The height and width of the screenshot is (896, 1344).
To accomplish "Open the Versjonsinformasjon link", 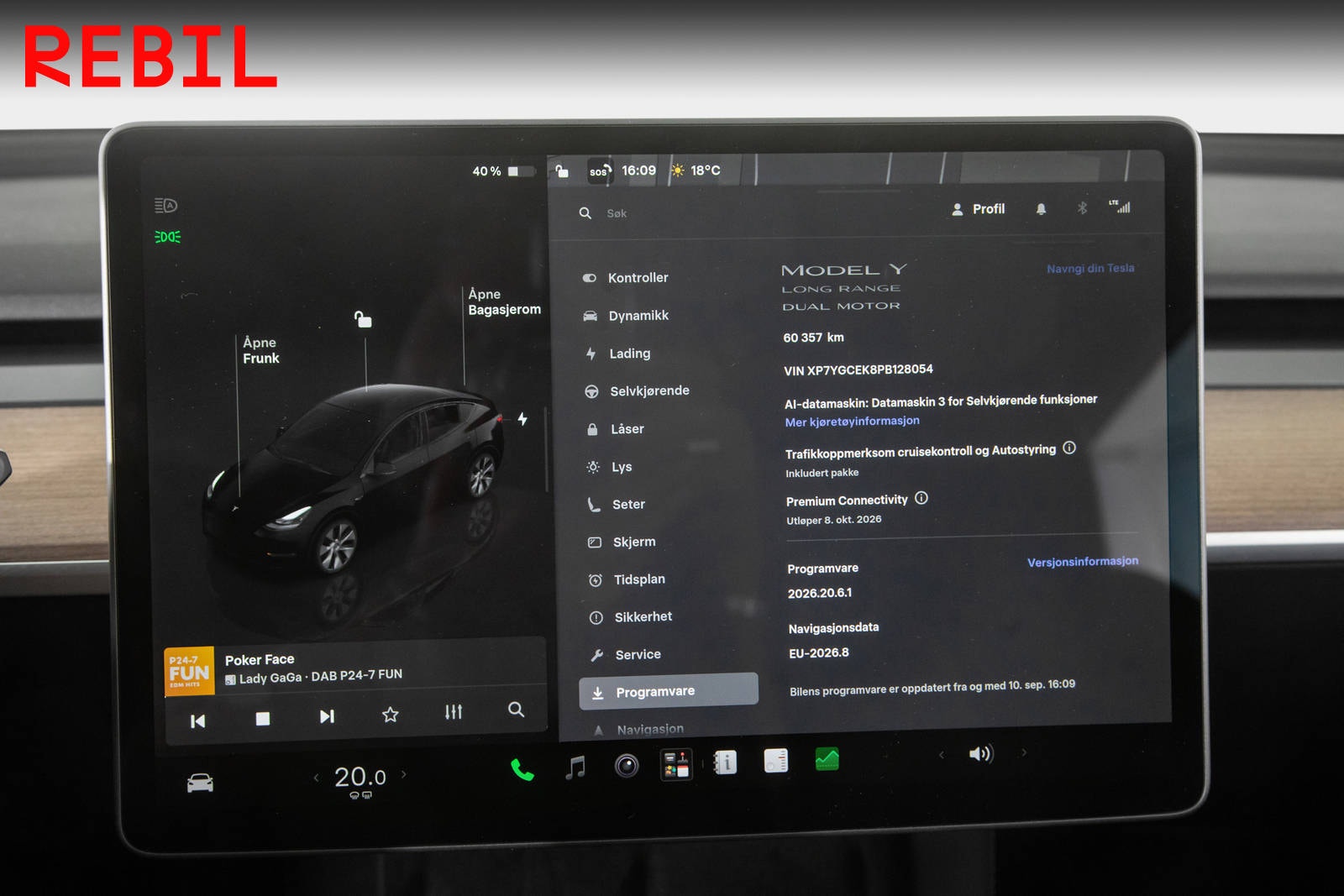I will coord(1083,561).
